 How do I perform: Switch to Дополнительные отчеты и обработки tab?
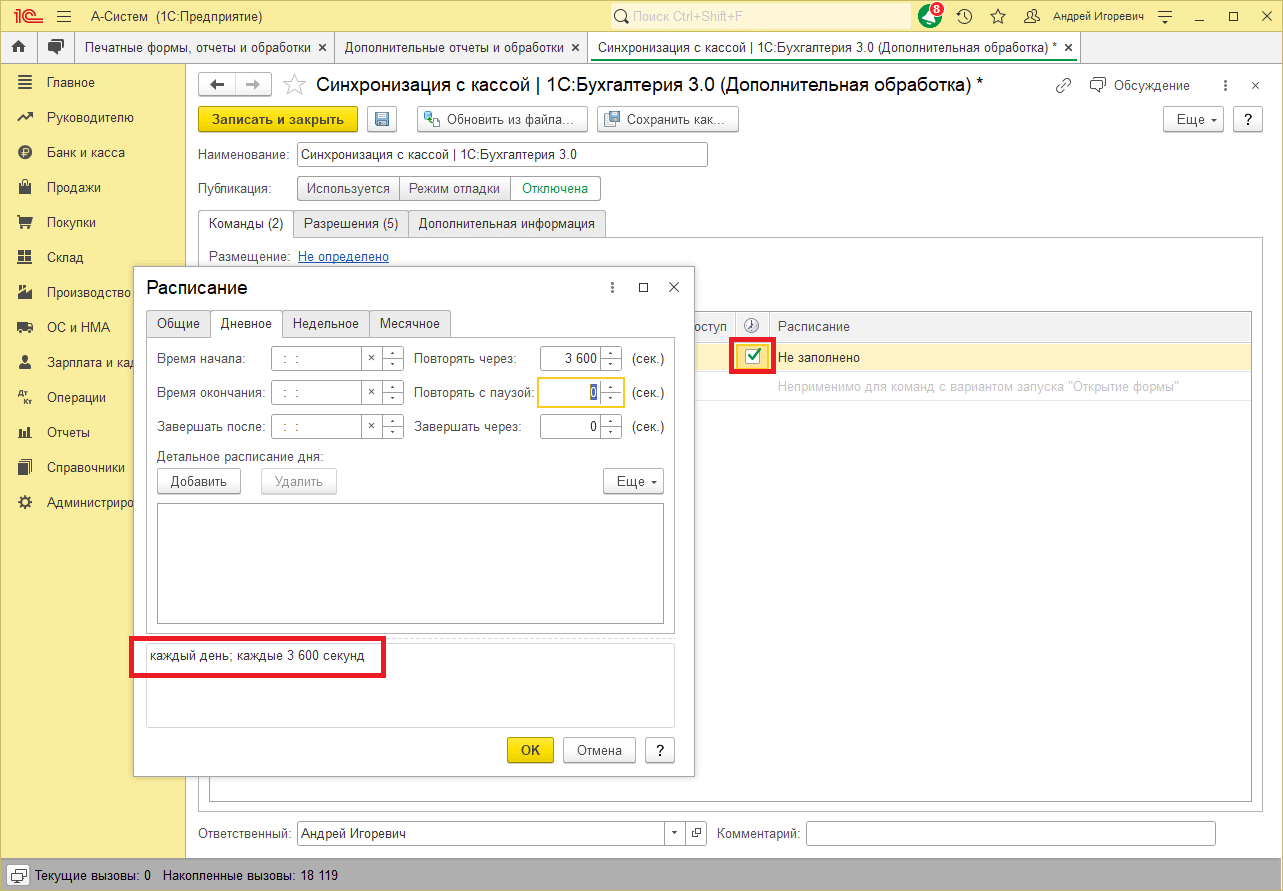click(454, 47)
